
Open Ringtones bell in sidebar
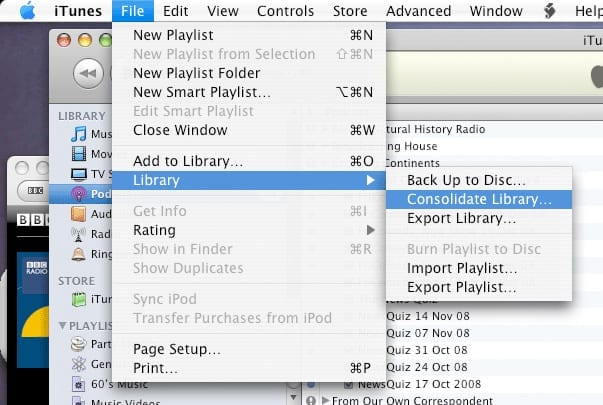coord(78,254)
